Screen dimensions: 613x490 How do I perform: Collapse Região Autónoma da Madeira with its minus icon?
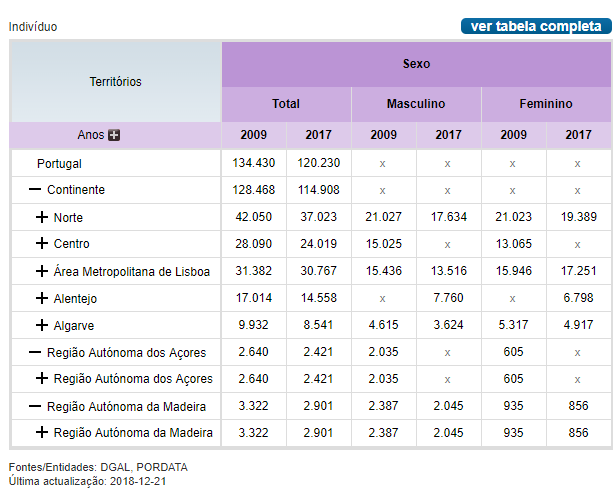[35, 406]
